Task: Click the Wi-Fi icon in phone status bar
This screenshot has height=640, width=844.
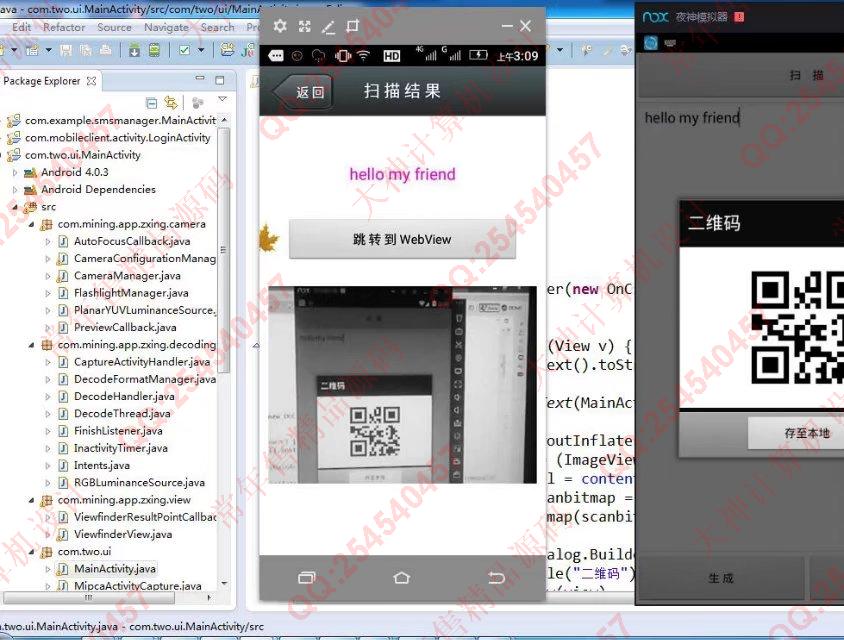Action: click(364, 55)
